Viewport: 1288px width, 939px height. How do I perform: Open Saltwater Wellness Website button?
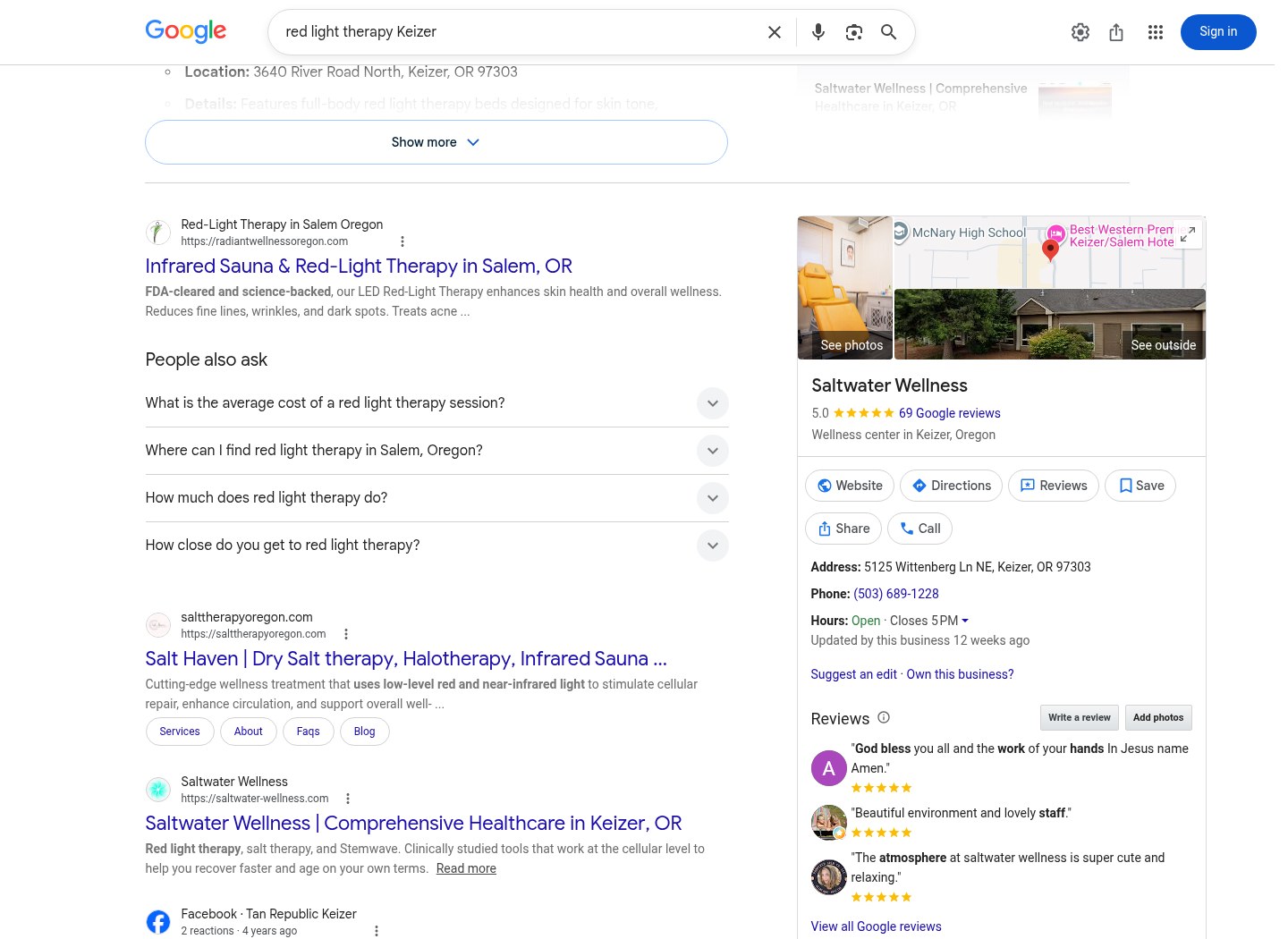point(850,486)
